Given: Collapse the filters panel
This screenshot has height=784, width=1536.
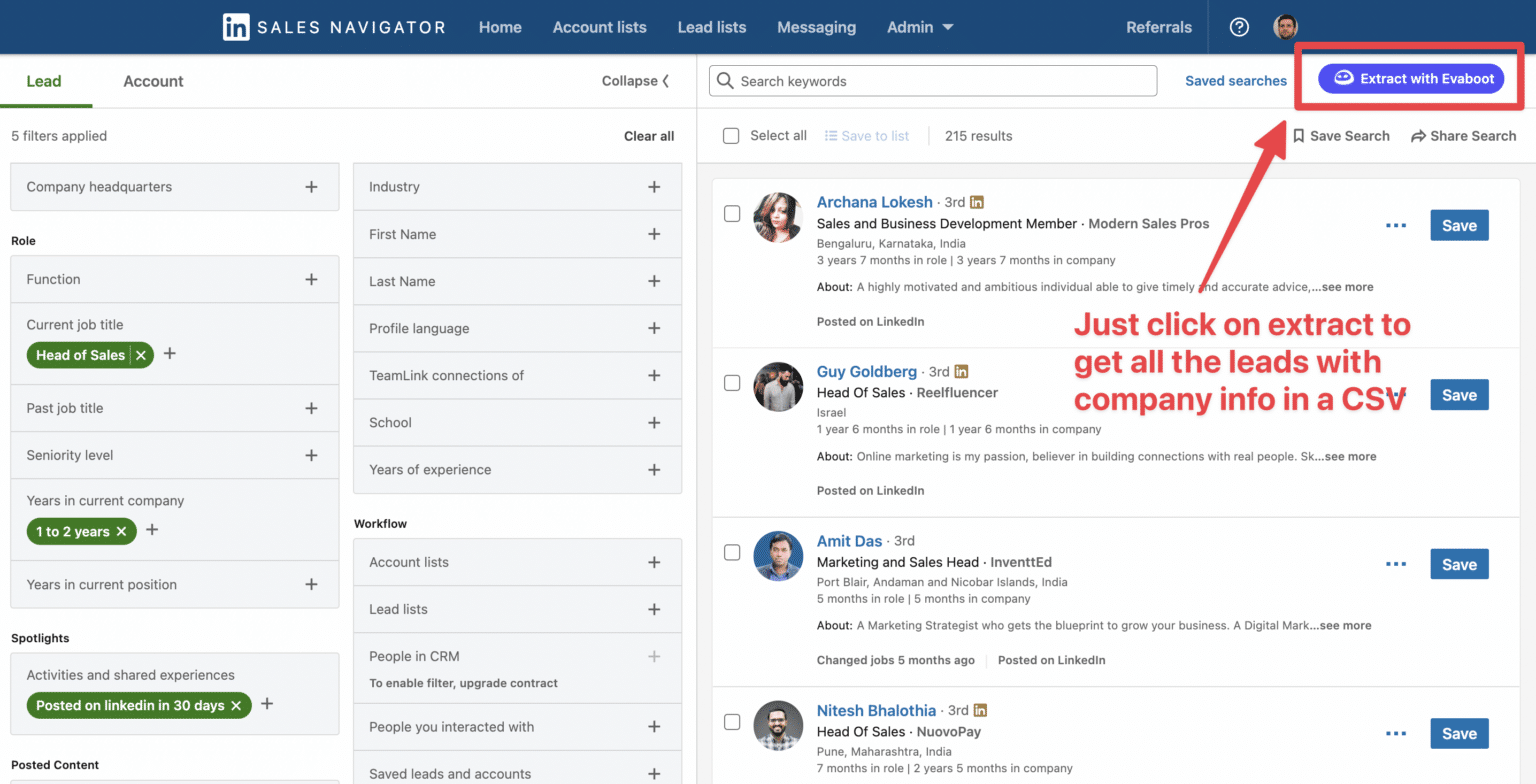Looking at the screenshot, I should click(x=634, y=80).
